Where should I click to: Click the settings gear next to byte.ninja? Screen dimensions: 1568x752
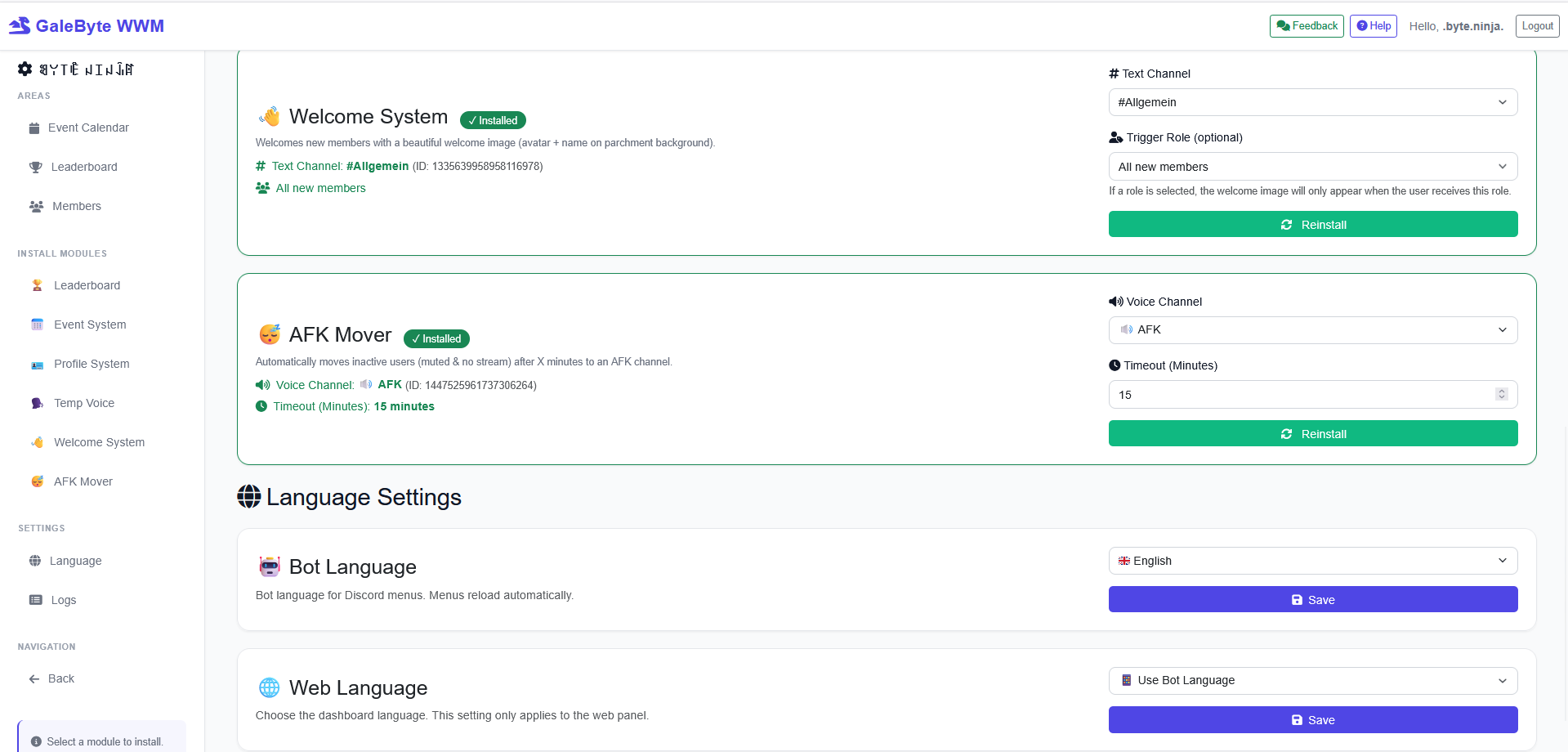coord(25,69)
